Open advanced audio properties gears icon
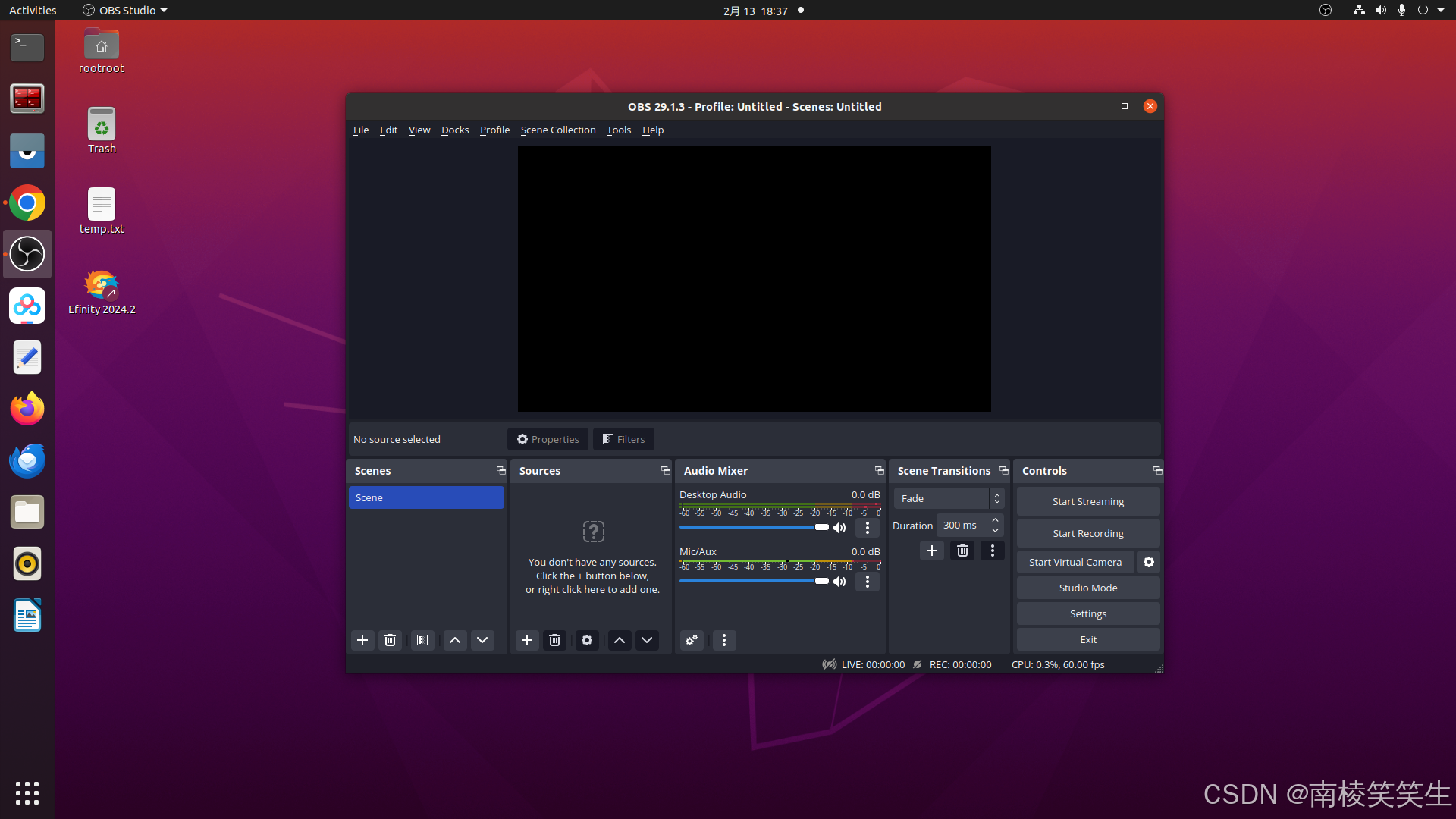Image resolution: width=1456 pixels, height=819 pixels. [692, 641]
